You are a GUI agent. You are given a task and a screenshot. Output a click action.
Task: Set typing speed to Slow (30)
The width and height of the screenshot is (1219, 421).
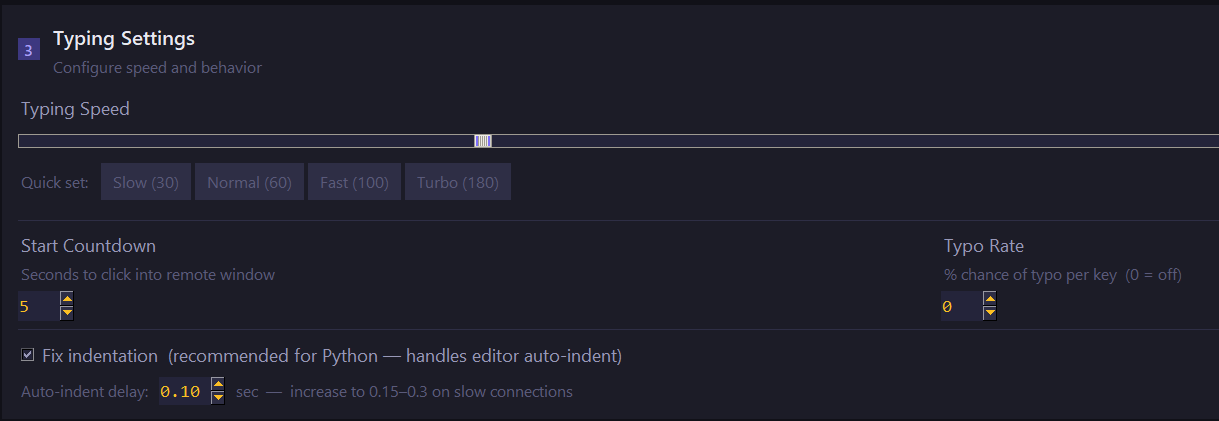coord(146,182)
